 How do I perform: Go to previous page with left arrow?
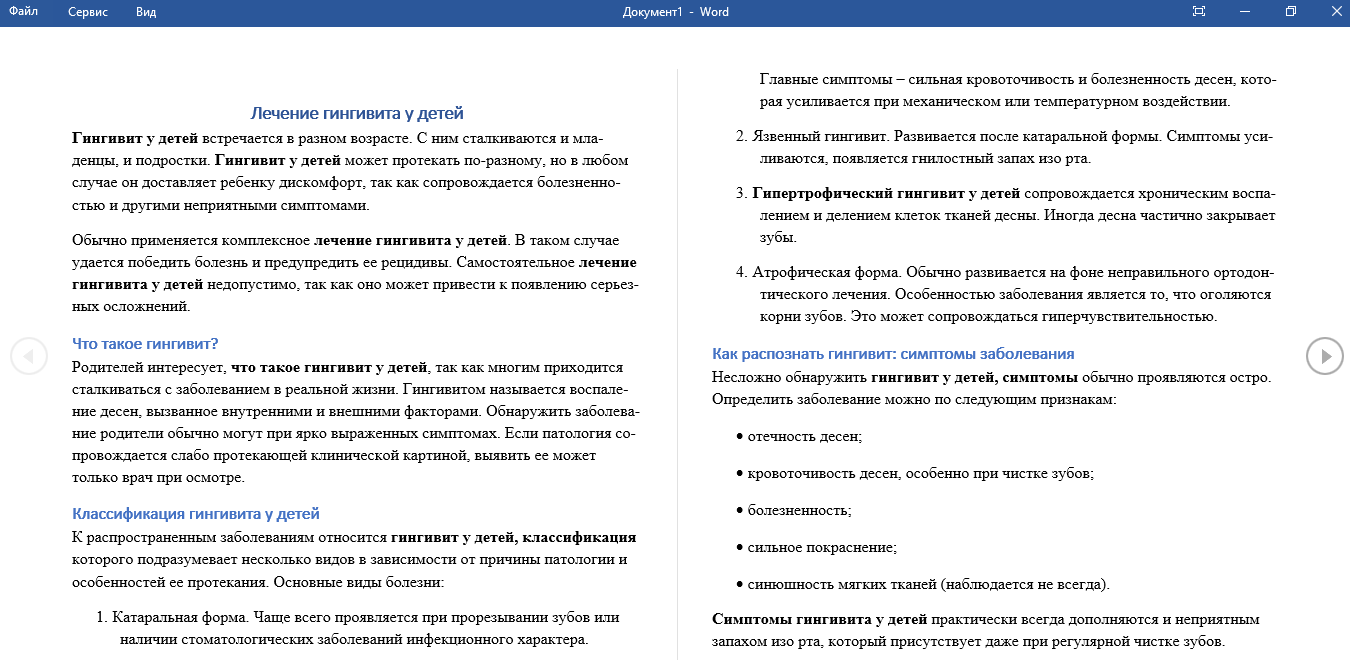29,356
